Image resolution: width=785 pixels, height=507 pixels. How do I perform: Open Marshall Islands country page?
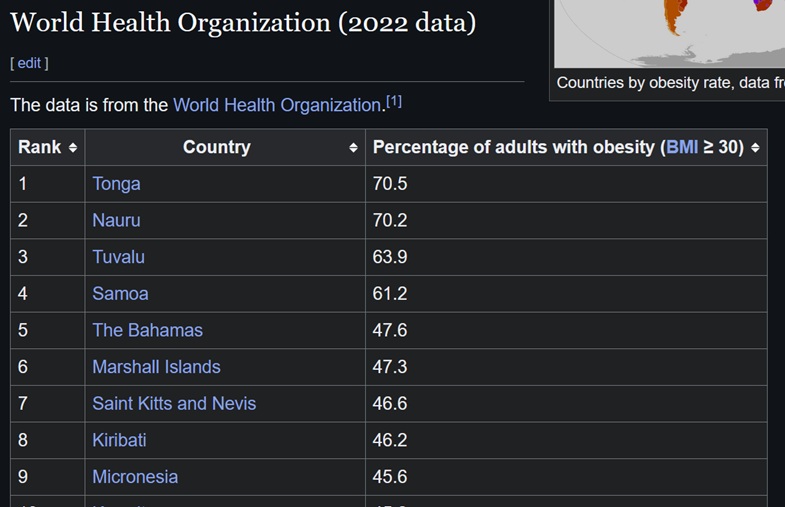[x=156, y=367]
